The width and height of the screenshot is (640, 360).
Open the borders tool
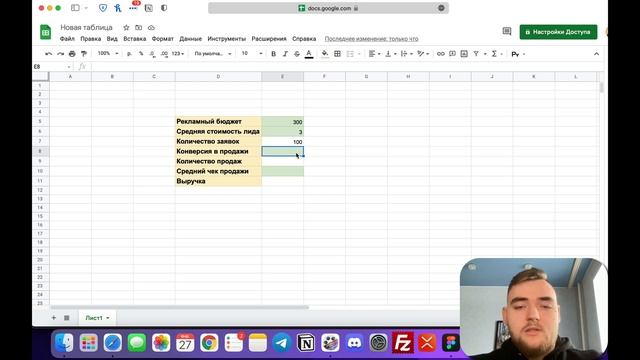pos(338,53)
